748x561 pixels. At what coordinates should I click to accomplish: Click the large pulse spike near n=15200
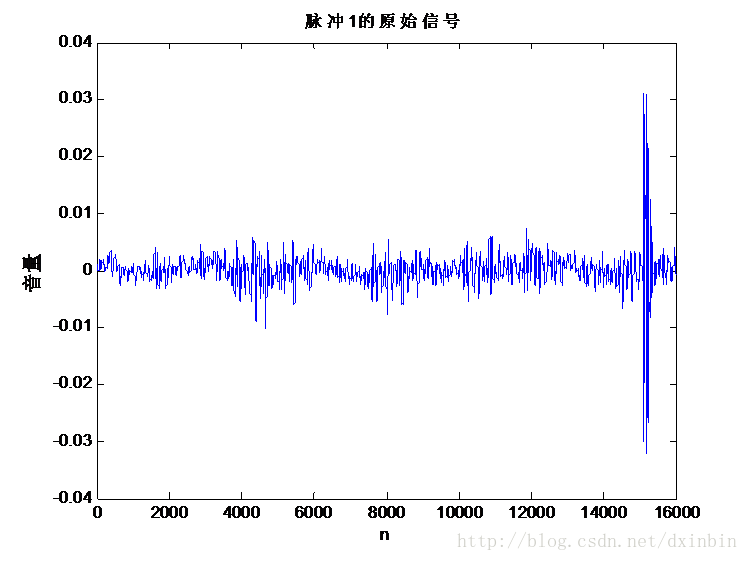[646, 273]
